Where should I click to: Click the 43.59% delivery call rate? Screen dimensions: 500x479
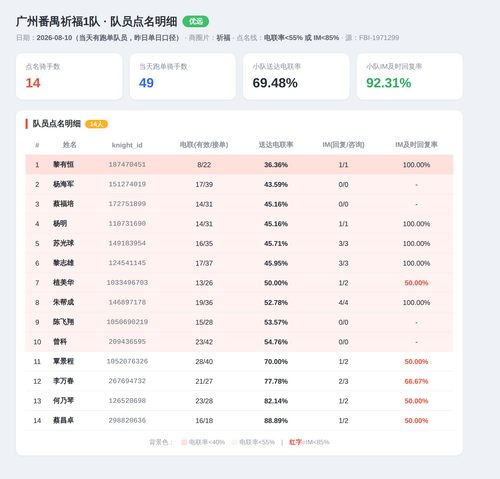click(x=276, y=184)
